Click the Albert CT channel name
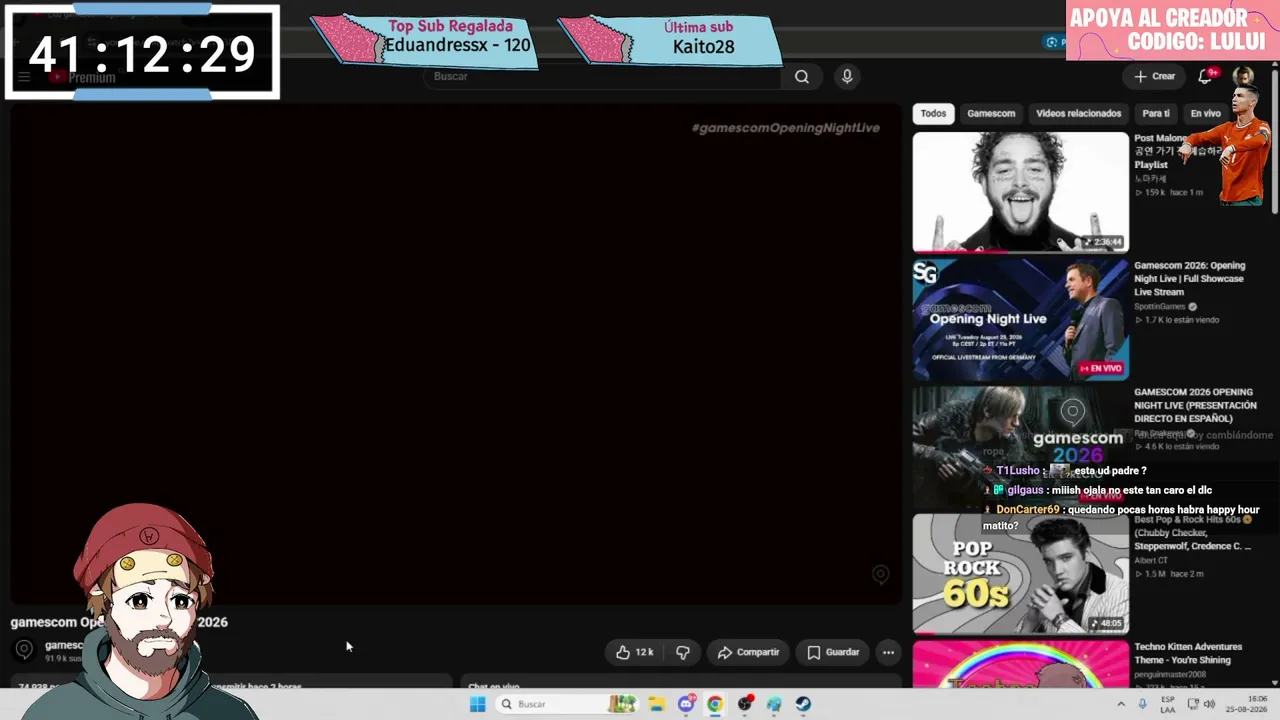The height and width of the screenshot is (720, 1280). pyautogui.click(x=1151, y=561)
